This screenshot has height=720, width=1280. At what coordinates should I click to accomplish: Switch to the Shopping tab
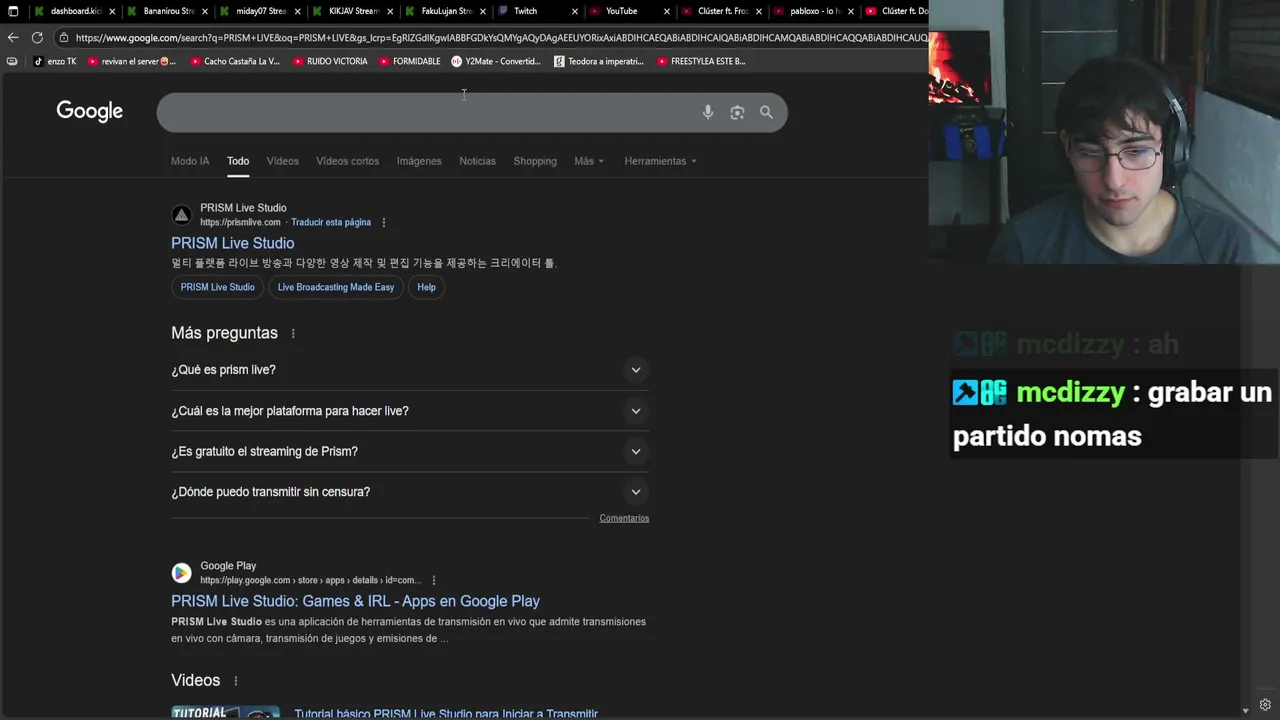535,161
